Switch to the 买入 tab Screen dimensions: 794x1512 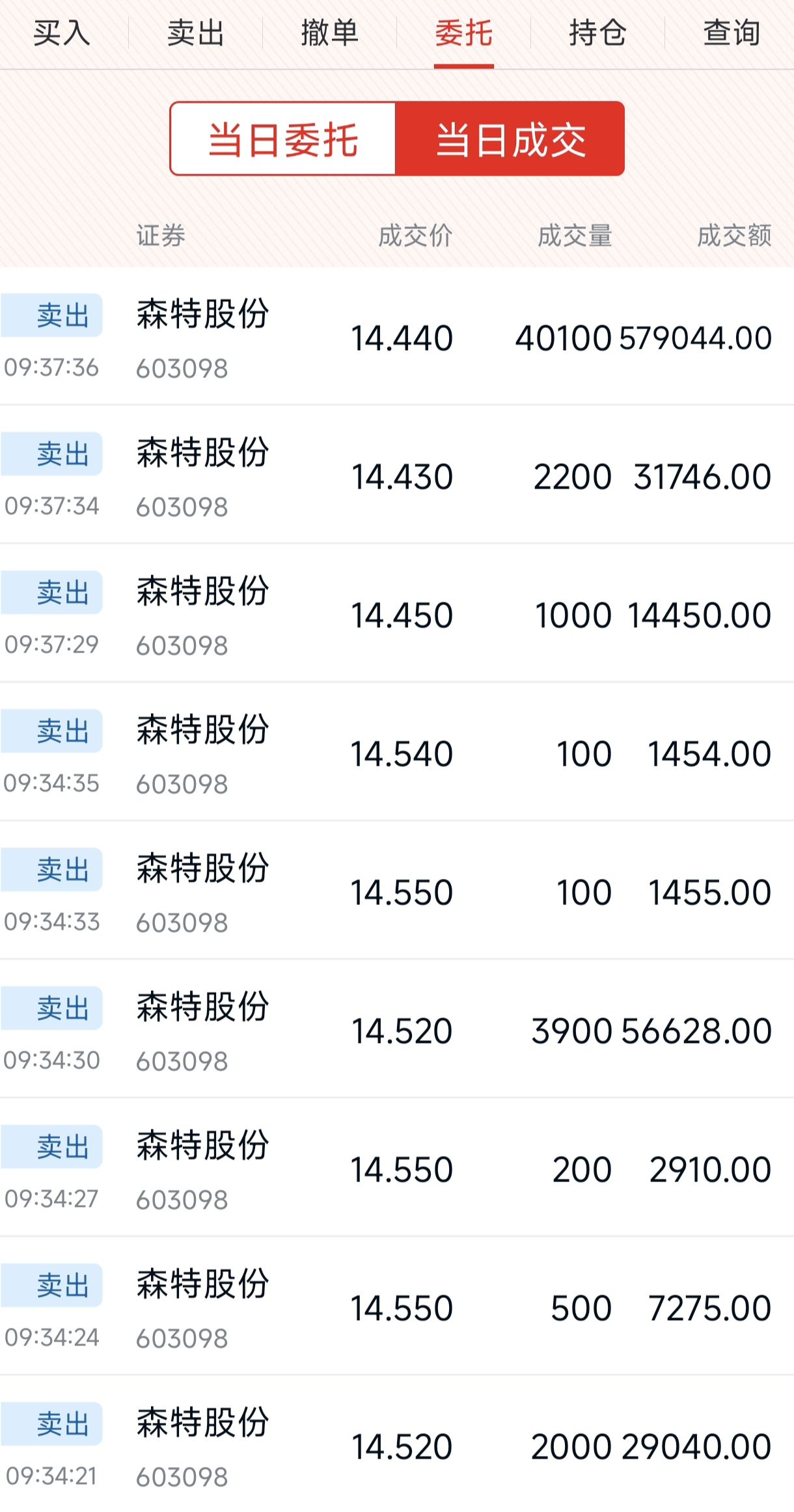tap(62, 33)
